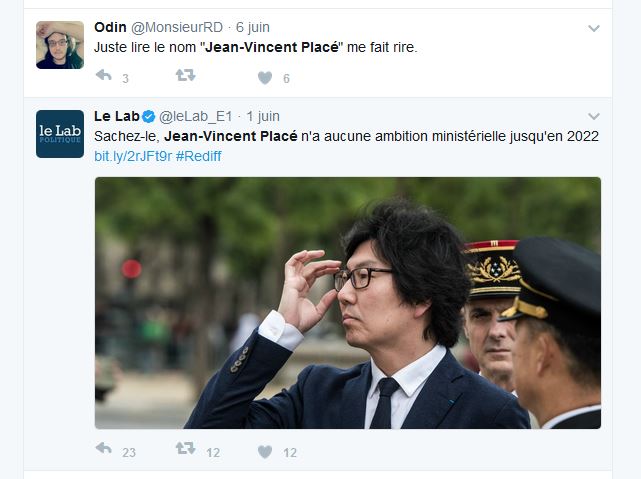Viewport: 641px width, 479px height.
Task: Retweet the Le Lab tweet
Action: [186, 449]
